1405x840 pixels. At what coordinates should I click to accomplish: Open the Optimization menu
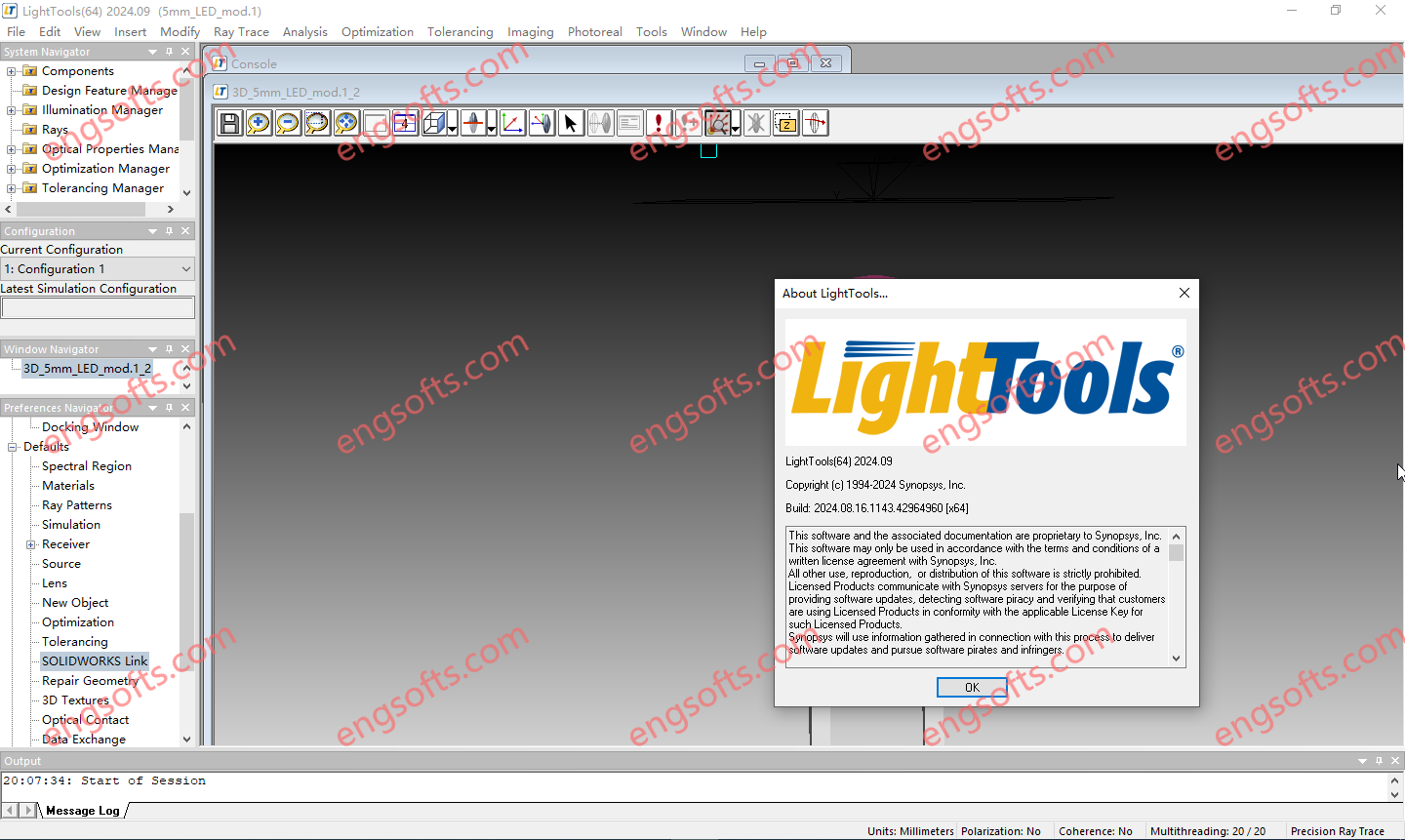point(378,31)
